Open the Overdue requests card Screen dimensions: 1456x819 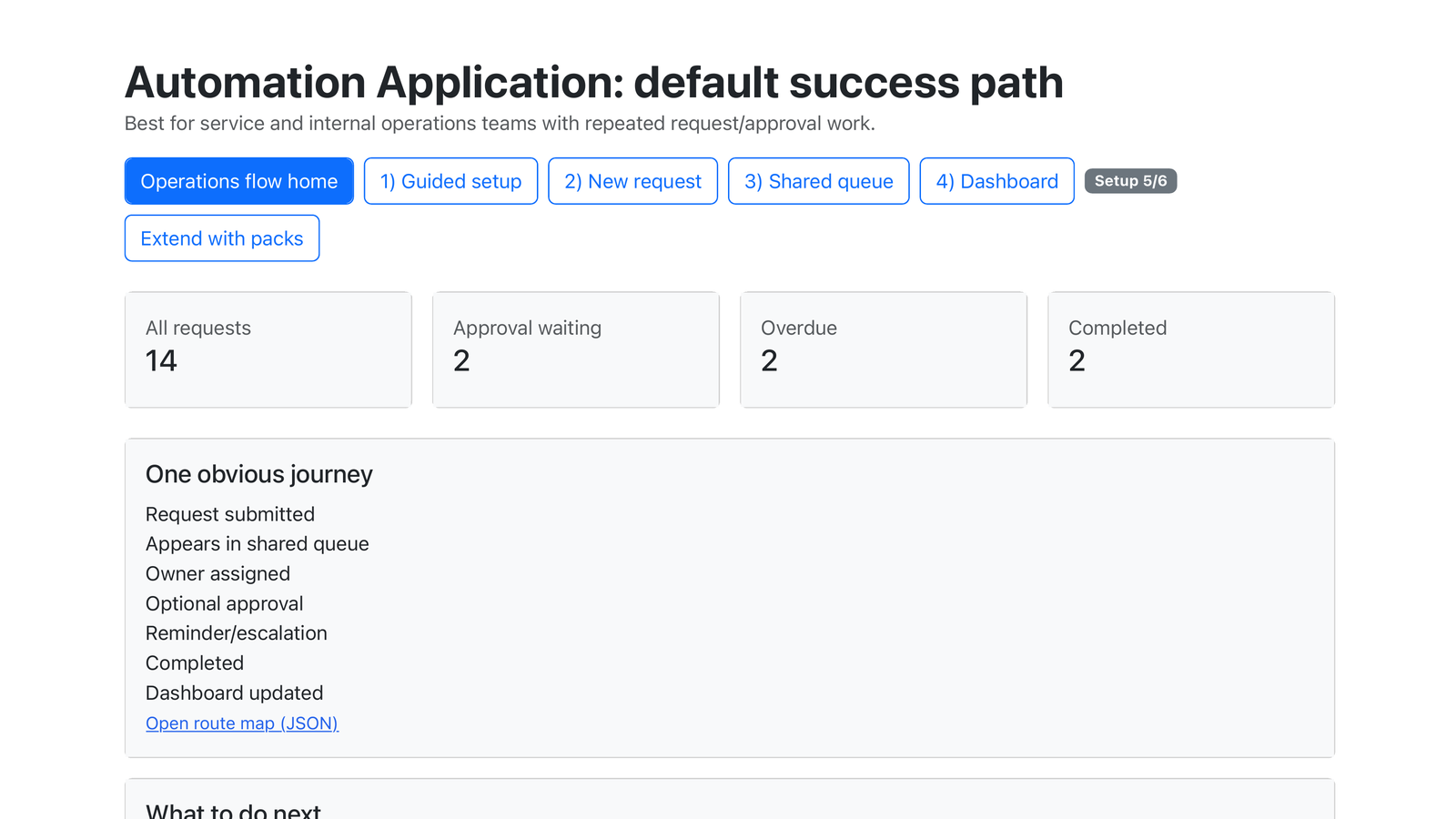[x=883, y=349]
